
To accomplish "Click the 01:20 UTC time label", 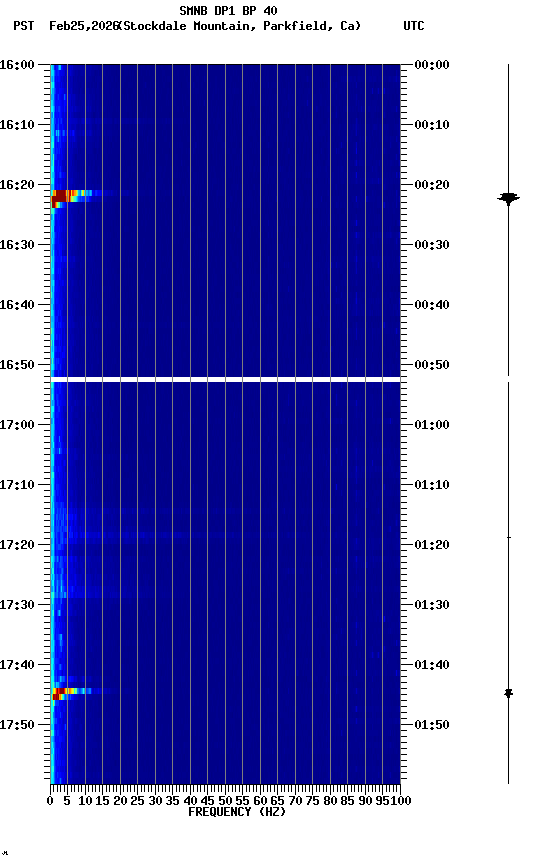I will (x=432, y=546).
